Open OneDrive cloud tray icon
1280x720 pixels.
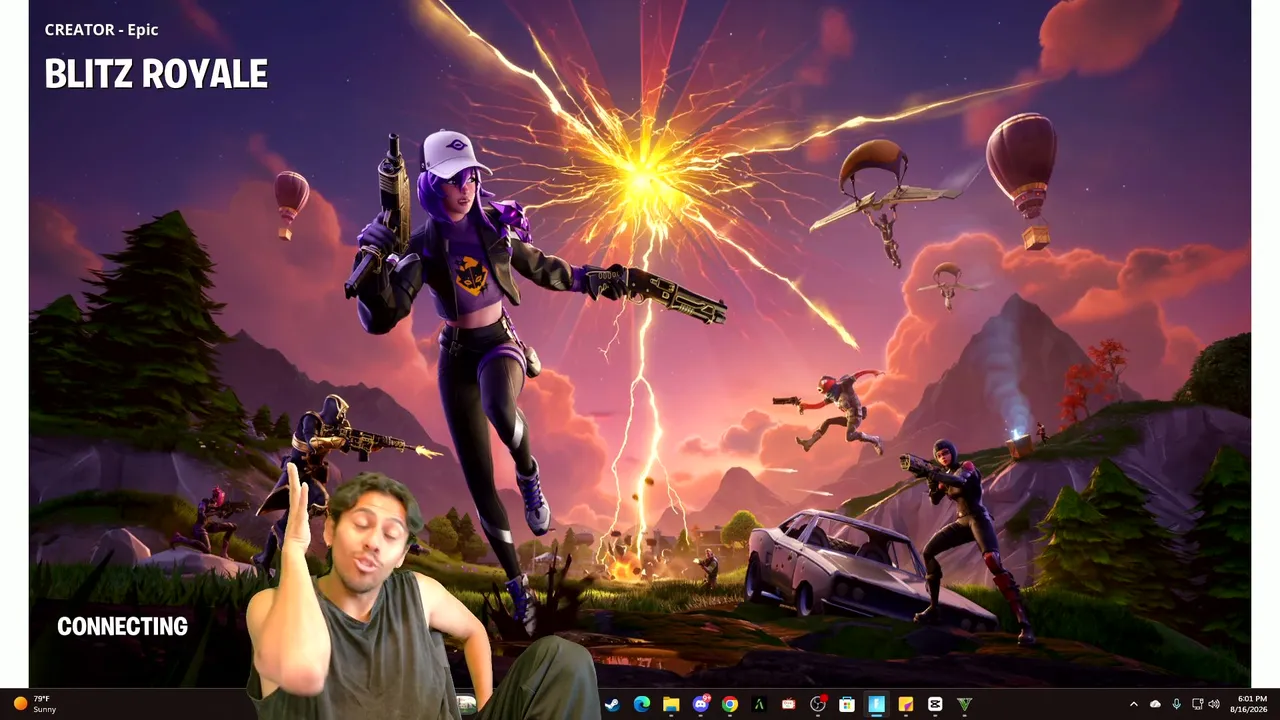coord(1155,705)
